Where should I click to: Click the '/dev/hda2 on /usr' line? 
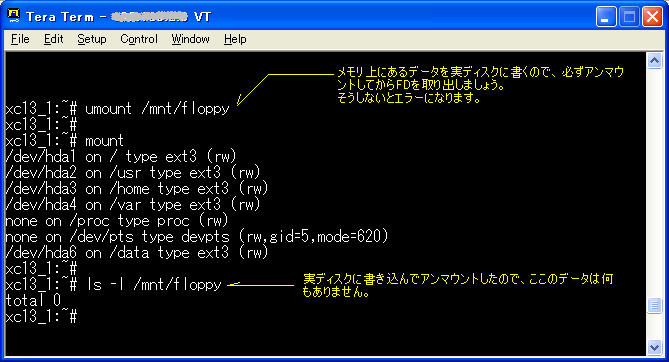(x=133, y=173)
